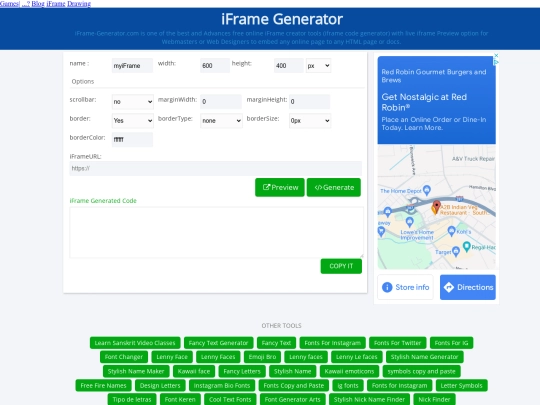Viewport: 540px width, 405px height.
Task: Open the border Yes dropdown
Action: pyautogui.click(x=133, y=121)
